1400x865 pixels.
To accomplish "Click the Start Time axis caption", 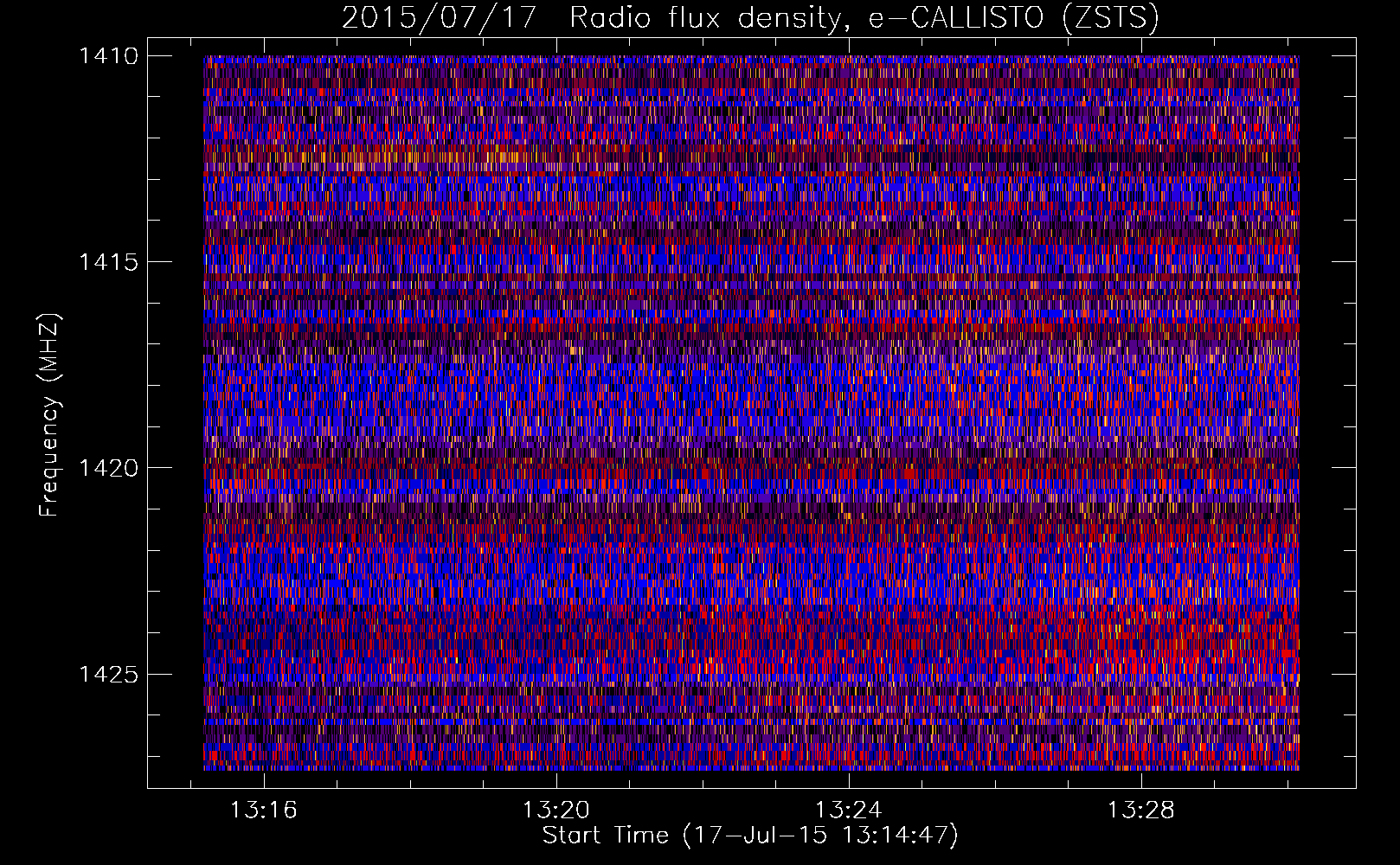I will point(751,836).
